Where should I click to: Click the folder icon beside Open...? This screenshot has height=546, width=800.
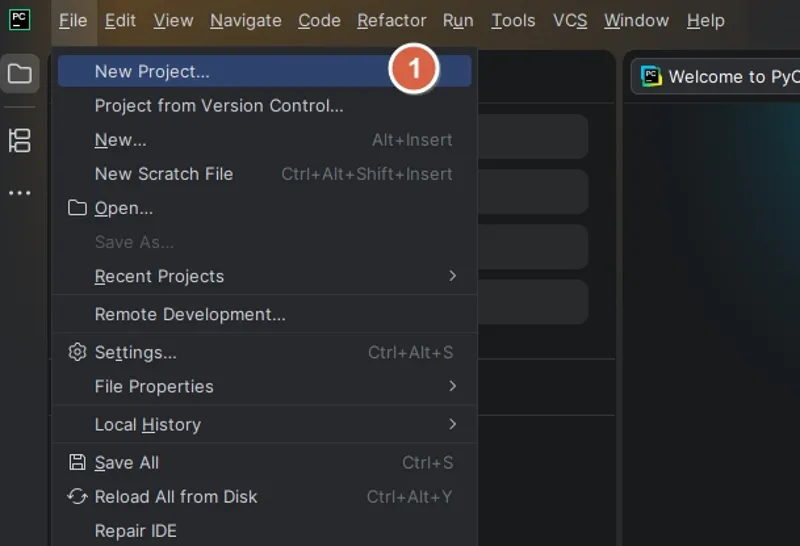click(77, 208)
